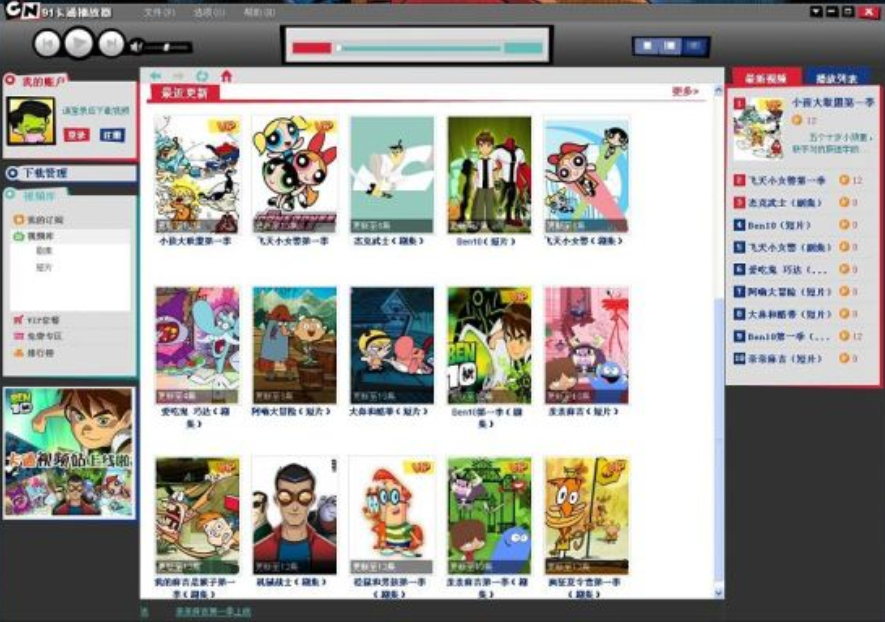The height and width of the screenshot is (622, 885).
Task: Click the play icon under the rank 1 title
Action: (797, 120)
